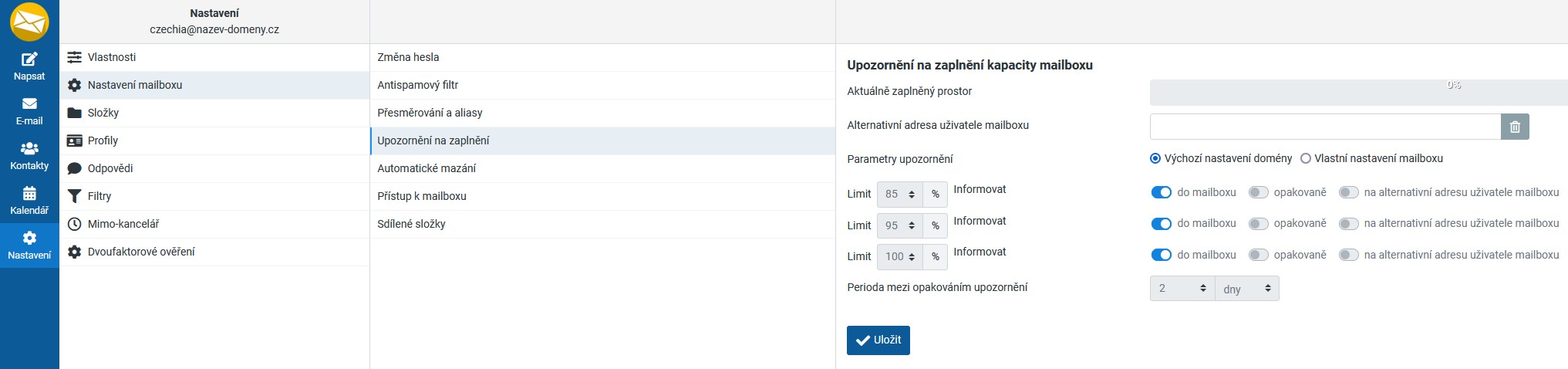Enable 'opakovaně' for 95% limit
This screenshot has height=369, width=1568.
point(1258,224)
